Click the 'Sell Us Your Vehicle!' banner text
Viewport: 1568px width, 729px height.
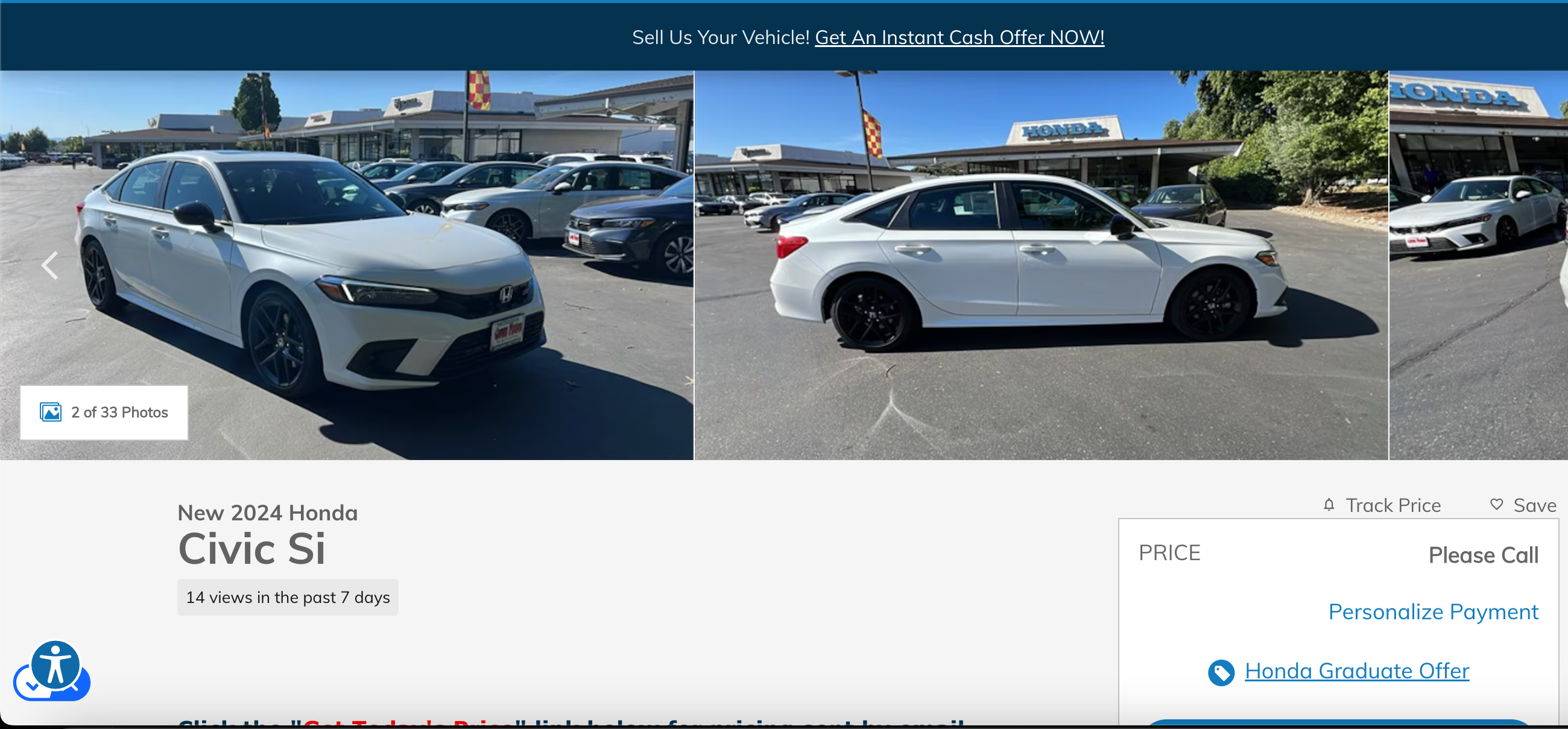pos(721,38)
